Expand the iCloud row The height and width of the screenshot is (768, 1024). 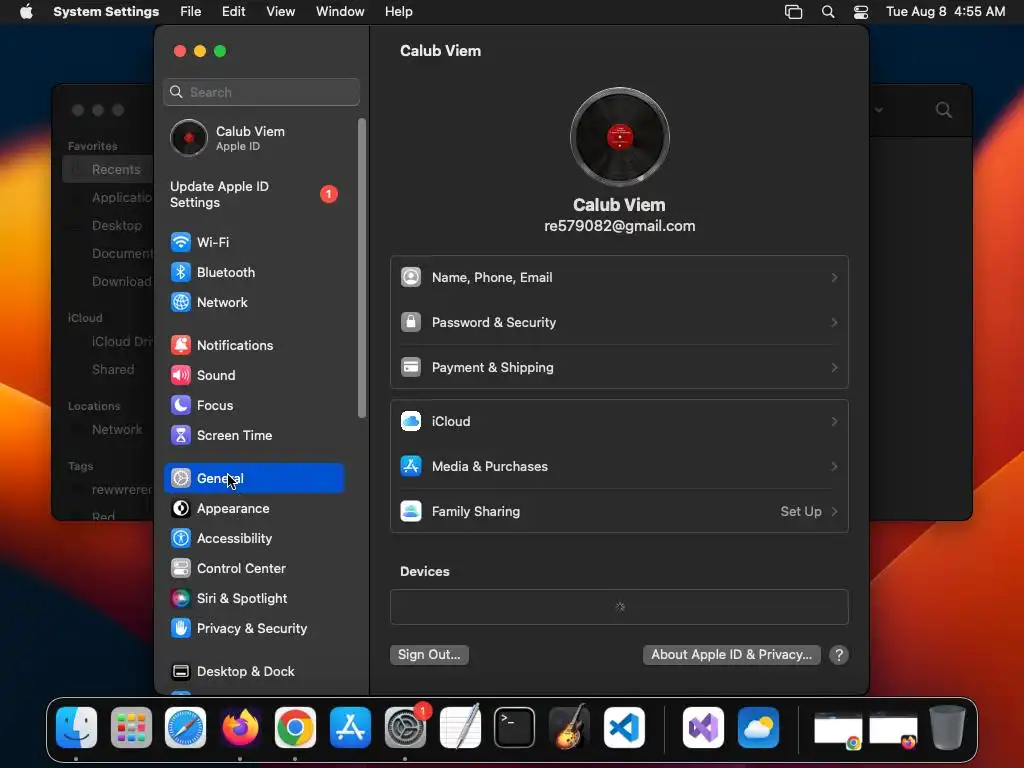[619, 421]
